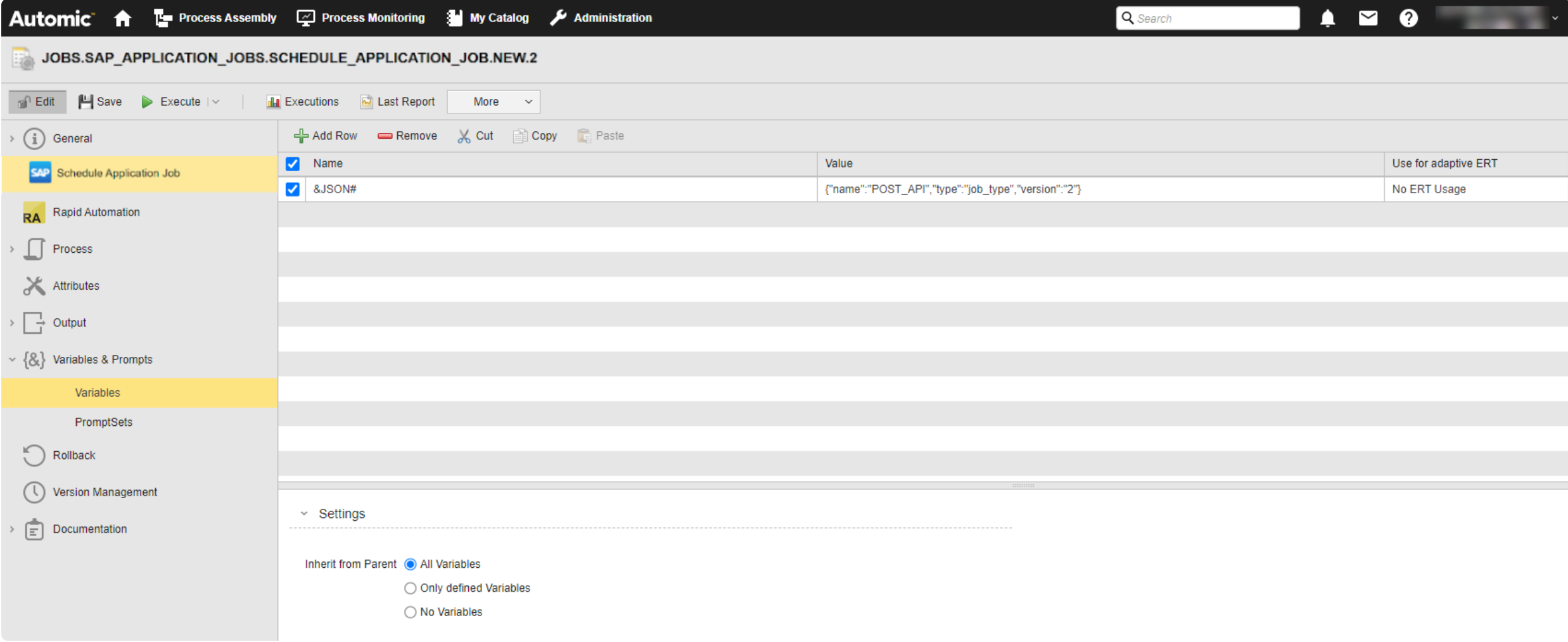
Task: Click the Rollback arrow icon
Action: [x=34, y=455]
